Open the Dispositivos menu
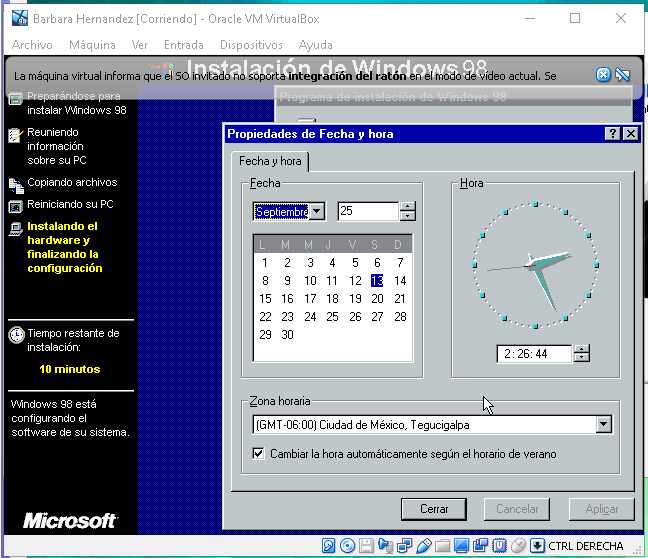648x558 pixels. click(x=251, y=45)
